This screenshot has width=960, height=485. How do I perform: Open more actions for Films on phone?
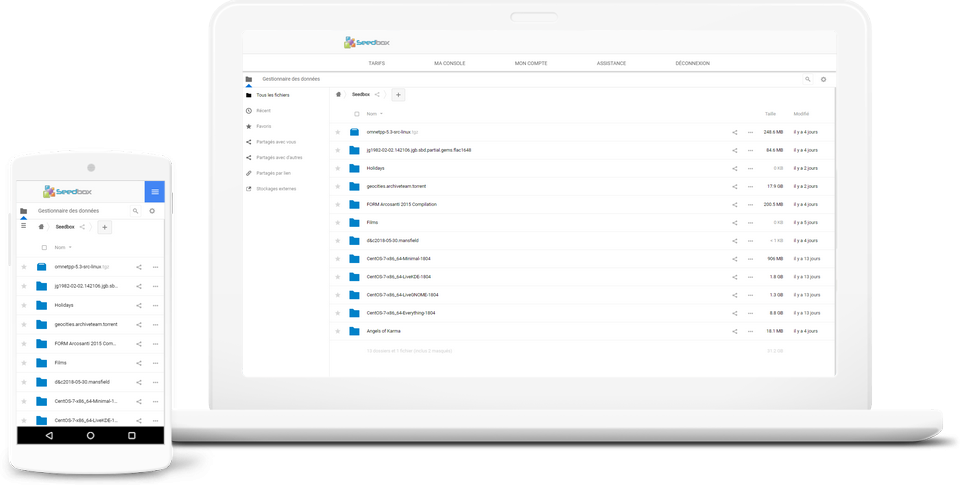(156, 363)
